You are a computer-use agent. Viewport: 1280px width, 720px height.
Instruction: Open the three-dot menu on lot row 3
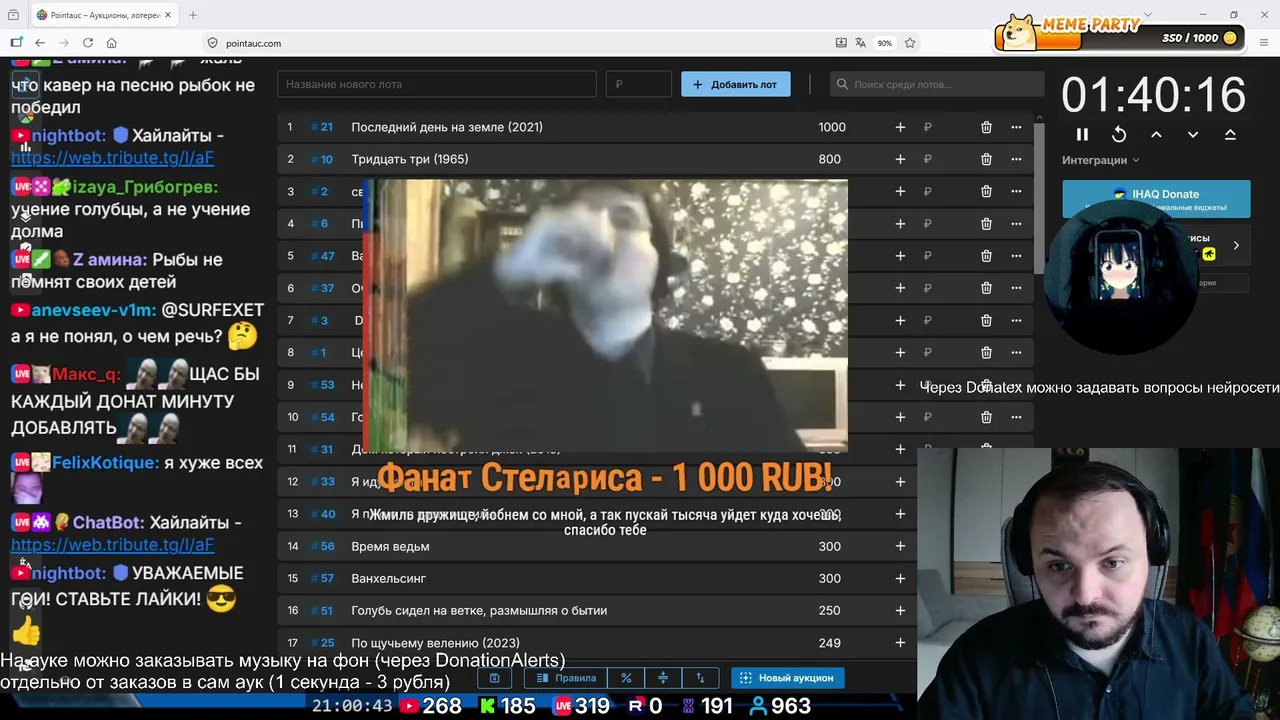click(1016, 191)
